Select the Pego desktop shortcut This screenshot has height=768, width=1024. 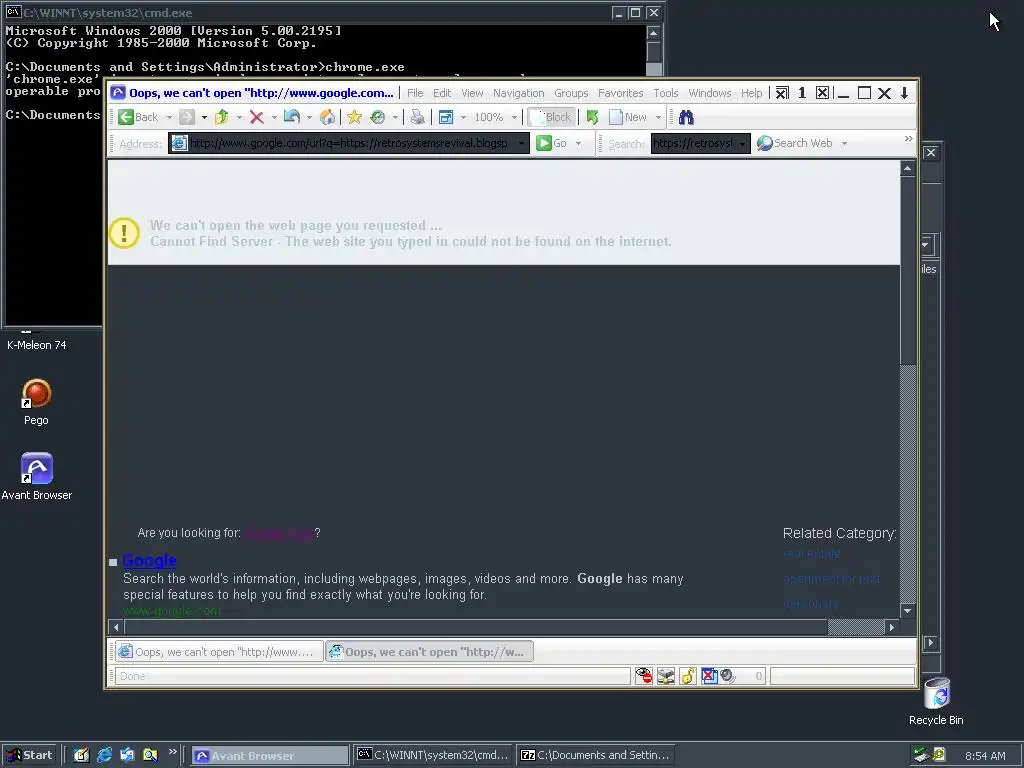36,402
